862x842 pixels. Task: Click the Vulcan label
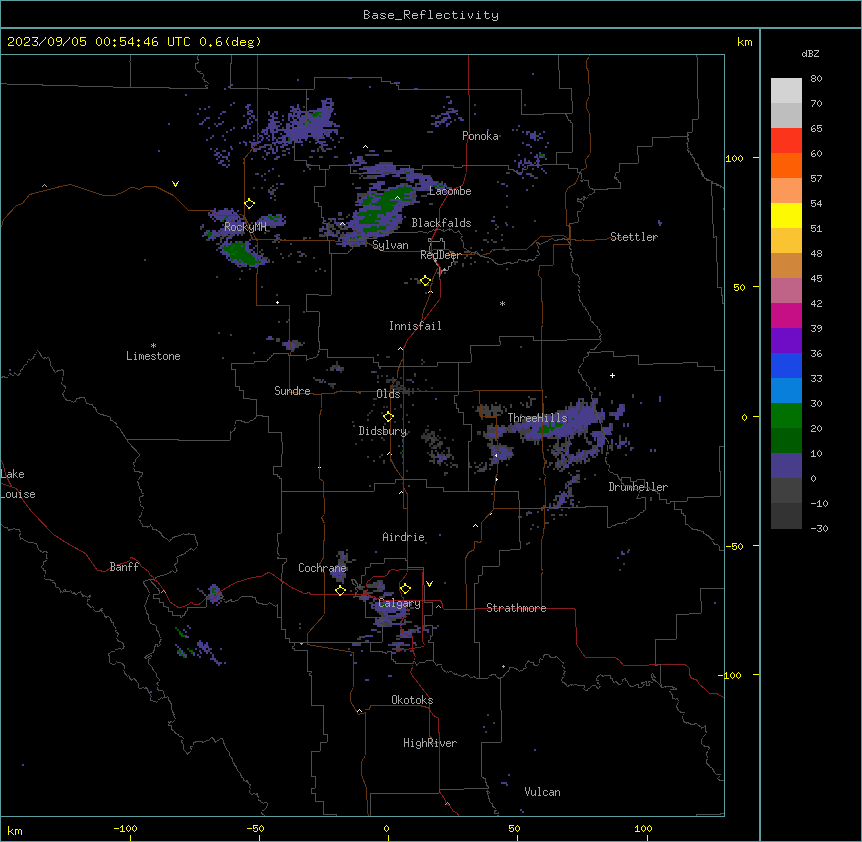tap(543, 792)
